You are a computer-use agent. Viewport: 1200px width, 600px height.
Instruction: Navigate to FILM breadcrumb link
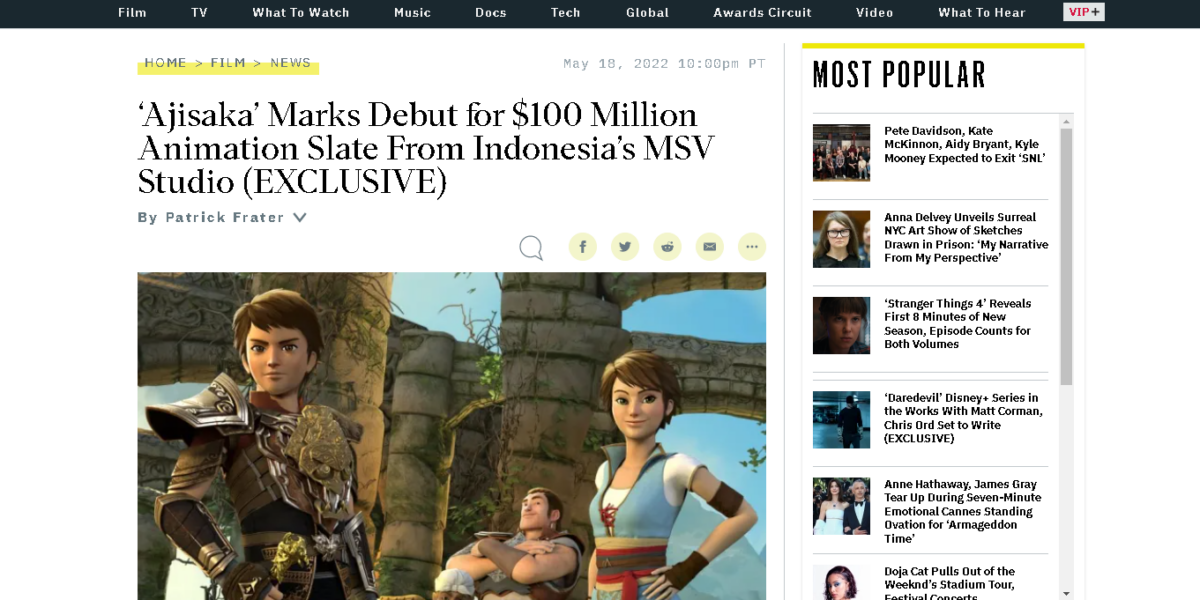pyautogui.click(x=228, y=62)
